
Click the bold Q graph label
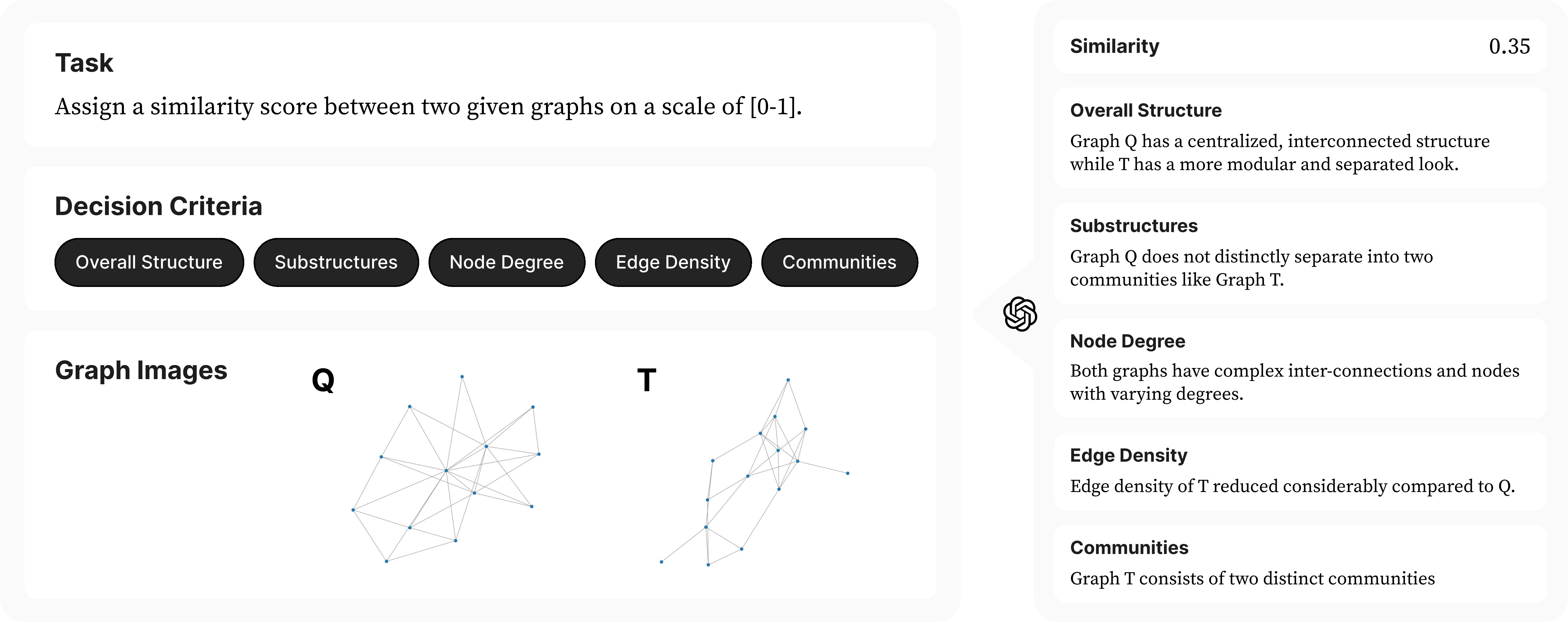point(323,380)
